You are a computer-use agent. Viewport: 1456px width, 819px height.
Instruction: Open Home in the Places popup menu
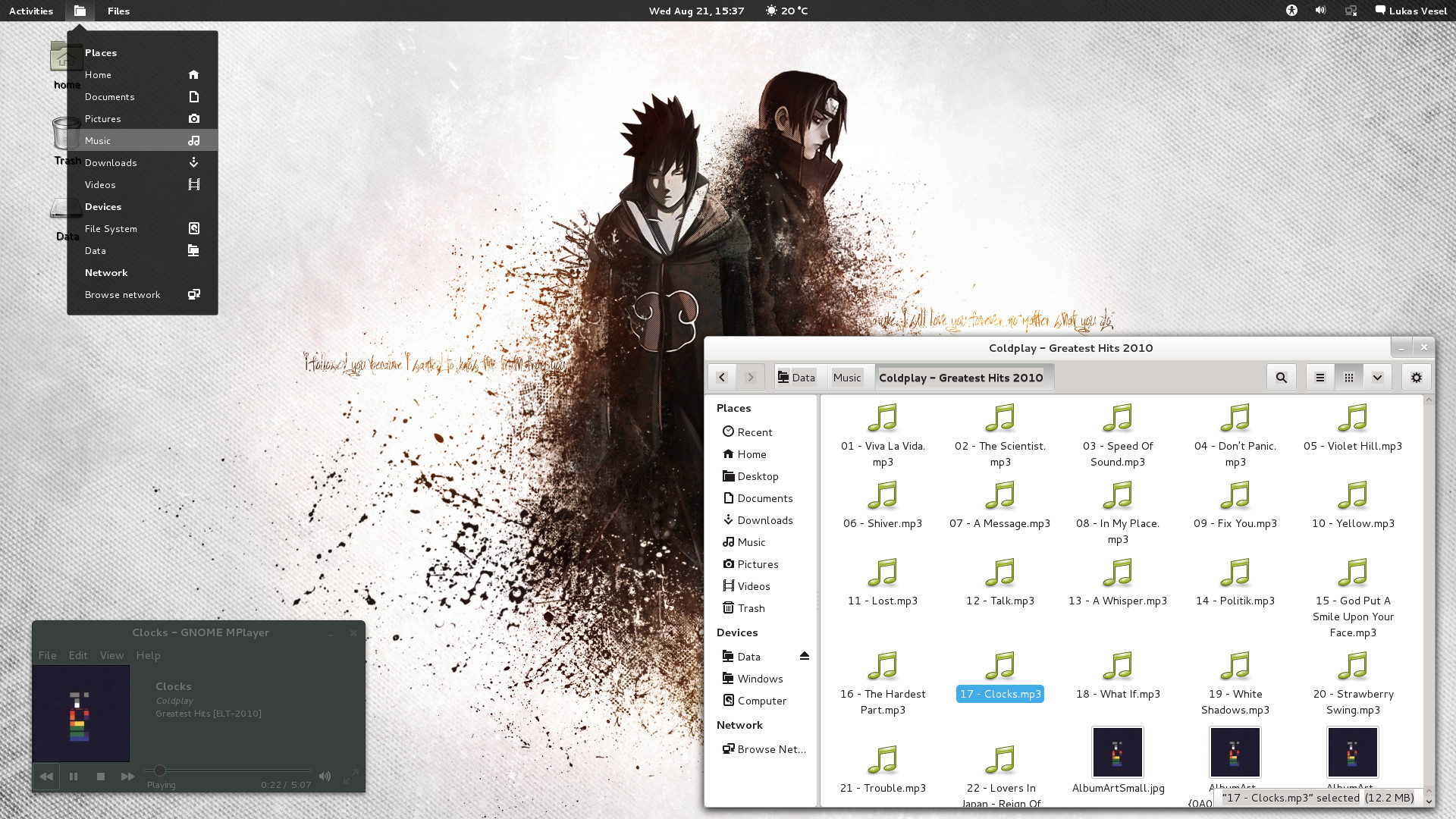click(142, 74)
